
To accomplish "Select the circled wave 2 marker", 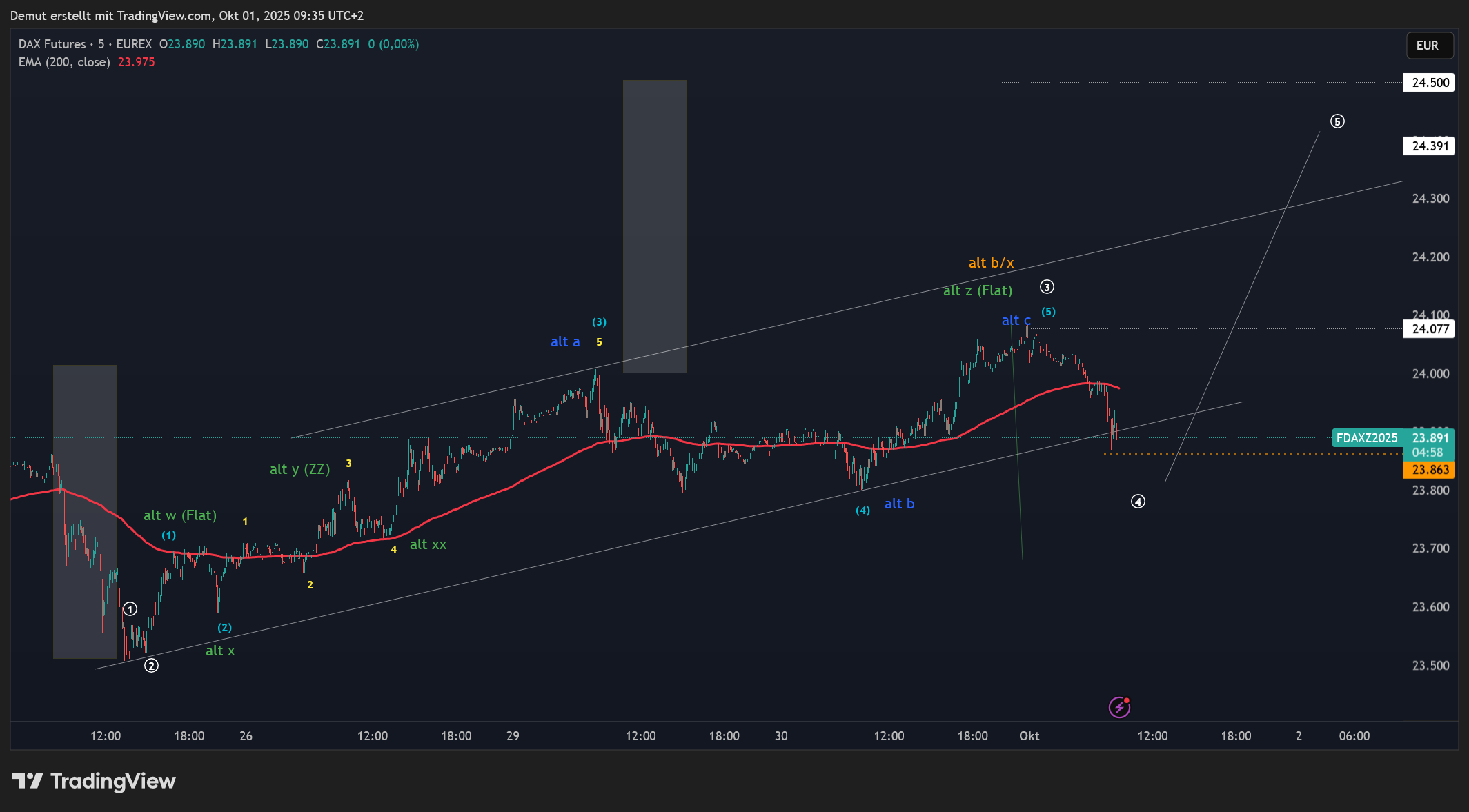I will [151, 666].
